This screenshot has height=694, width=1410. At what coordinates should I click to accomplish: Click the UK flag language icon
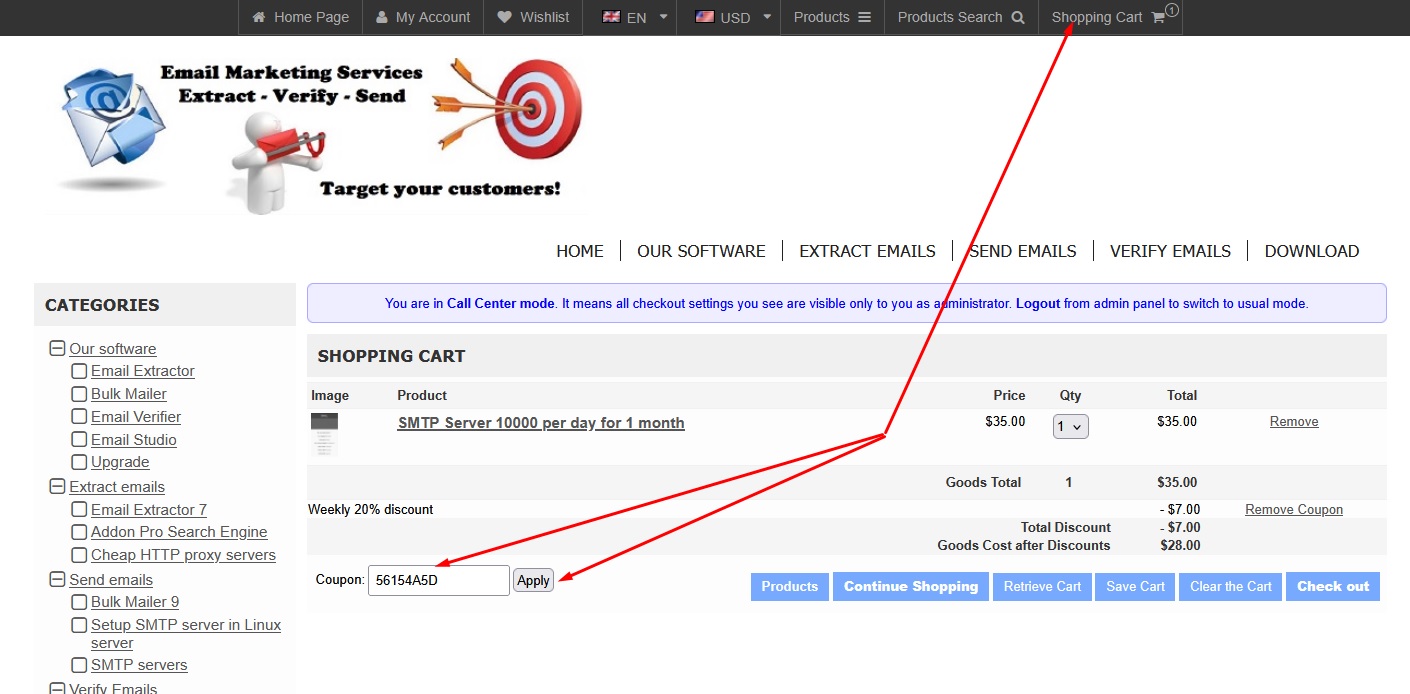click(610, 17)
